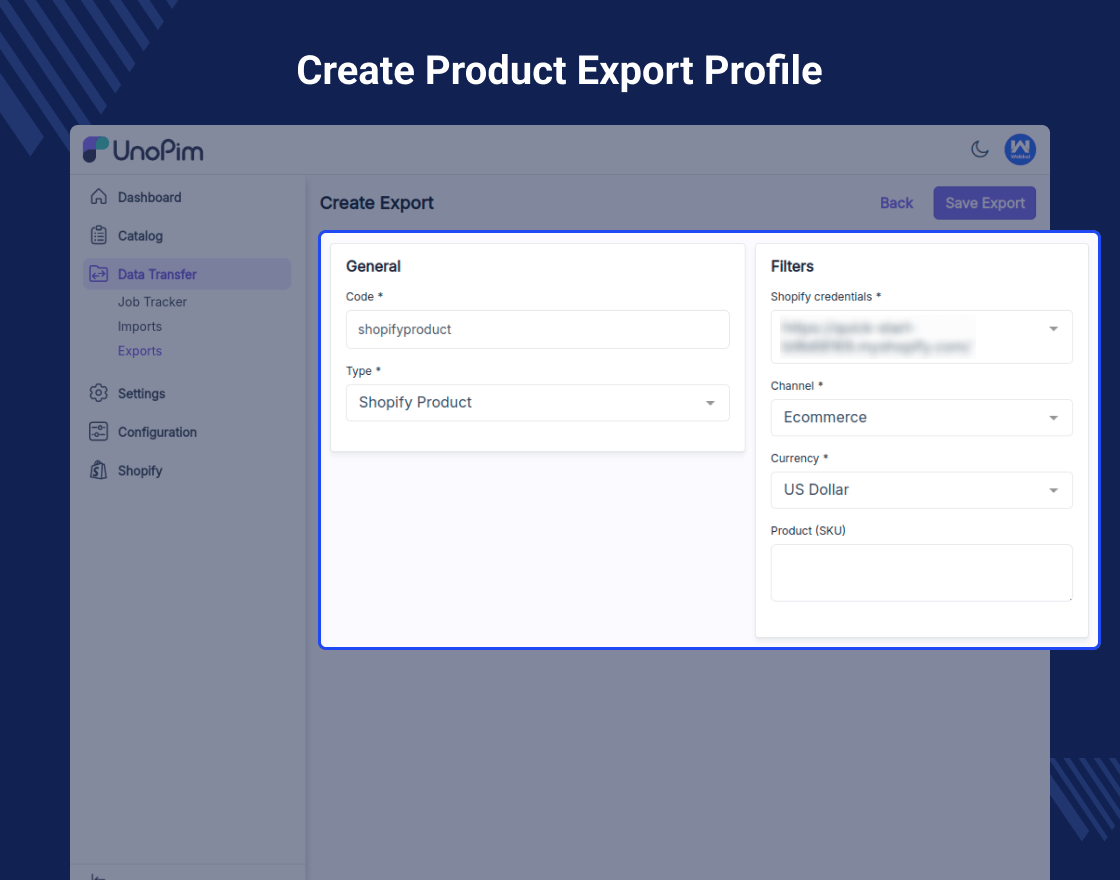
Task: Open Shopify label in the sidebar
Action: click(x=140, y=471)
